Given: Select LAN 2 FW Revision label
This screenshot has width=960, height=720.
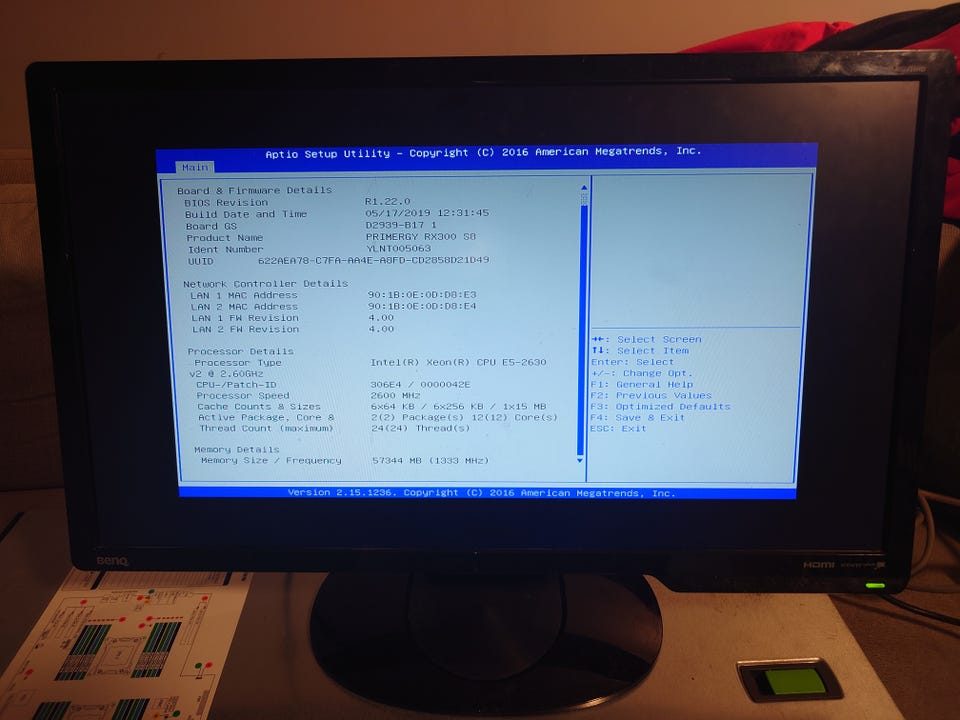Looking at the screenshot, I should pyautogui.click(x=246, y=329).
